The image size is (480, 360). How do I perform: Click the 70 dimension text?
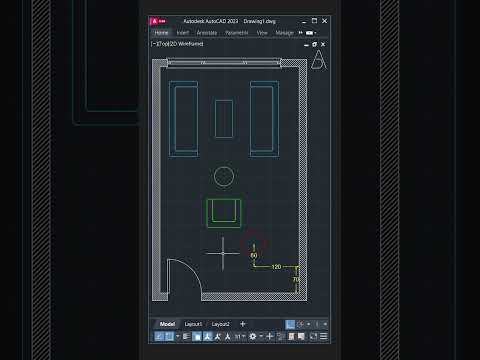[x=296, y=279]
